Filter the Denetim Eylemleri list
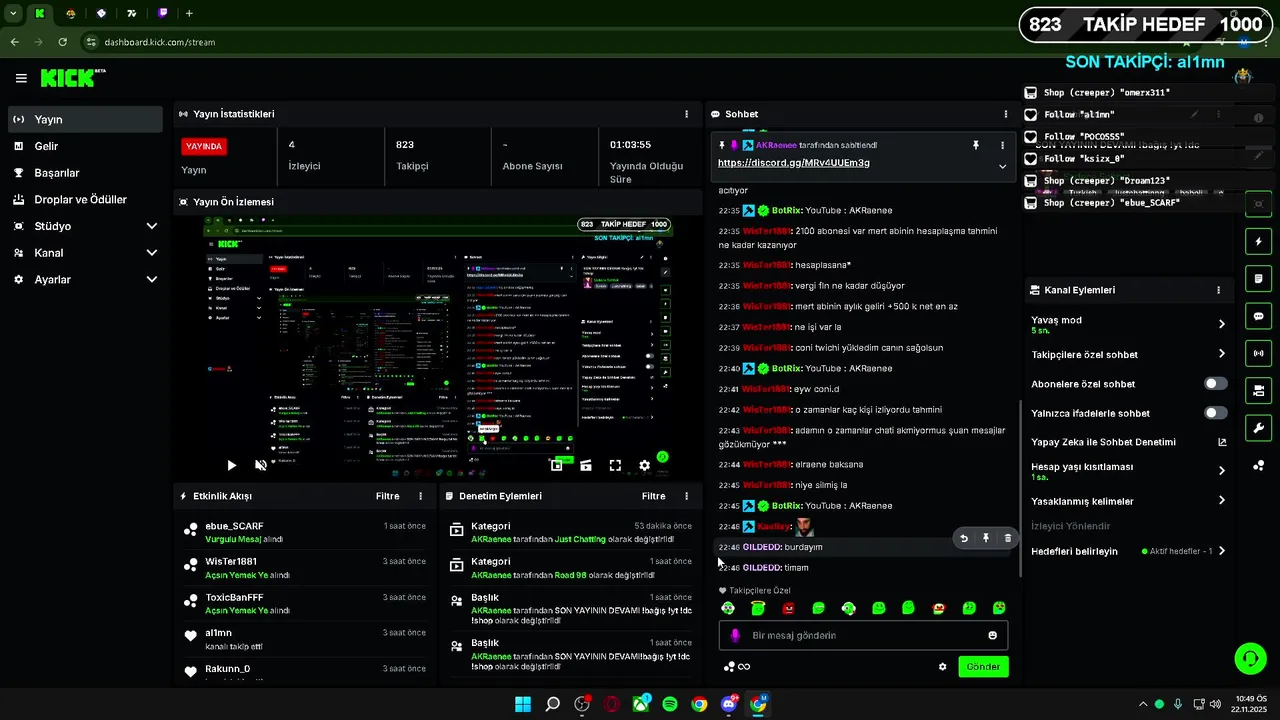The image size is (1280, 720). pyautogui.click(x=653, y=496)
